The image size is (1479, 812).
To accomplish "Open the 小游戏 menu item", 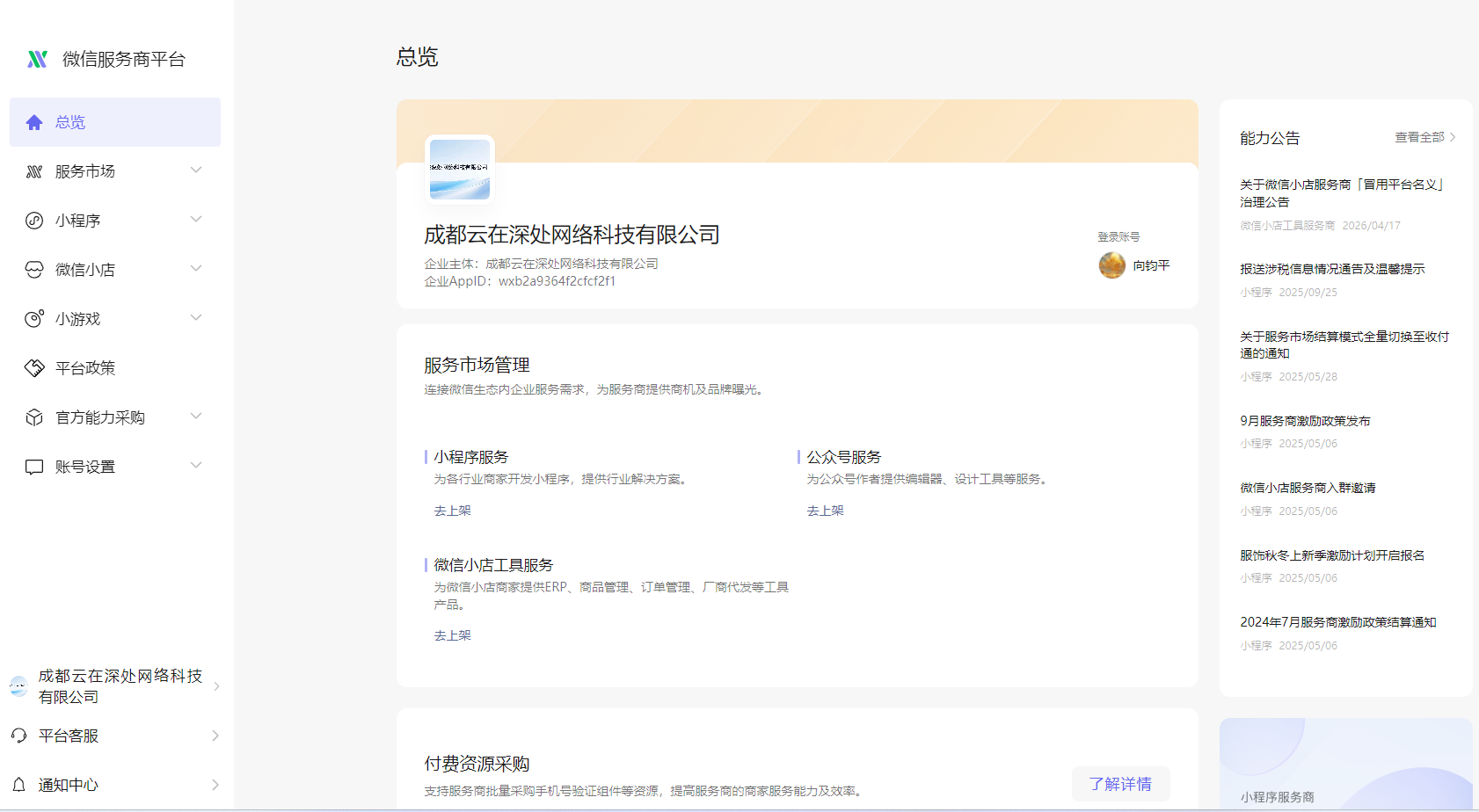I will click(x=115, y=319).
